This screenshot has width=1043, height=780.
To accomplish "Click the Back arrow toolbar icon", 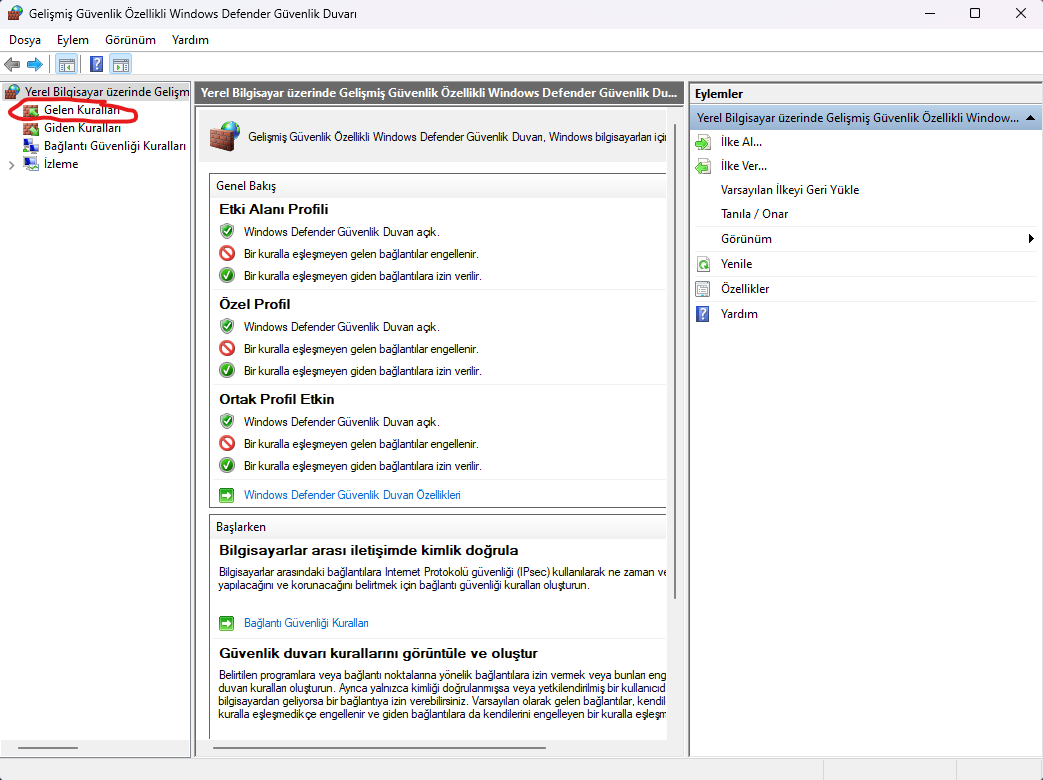I will pyautogui.click(x=12, y=65).
